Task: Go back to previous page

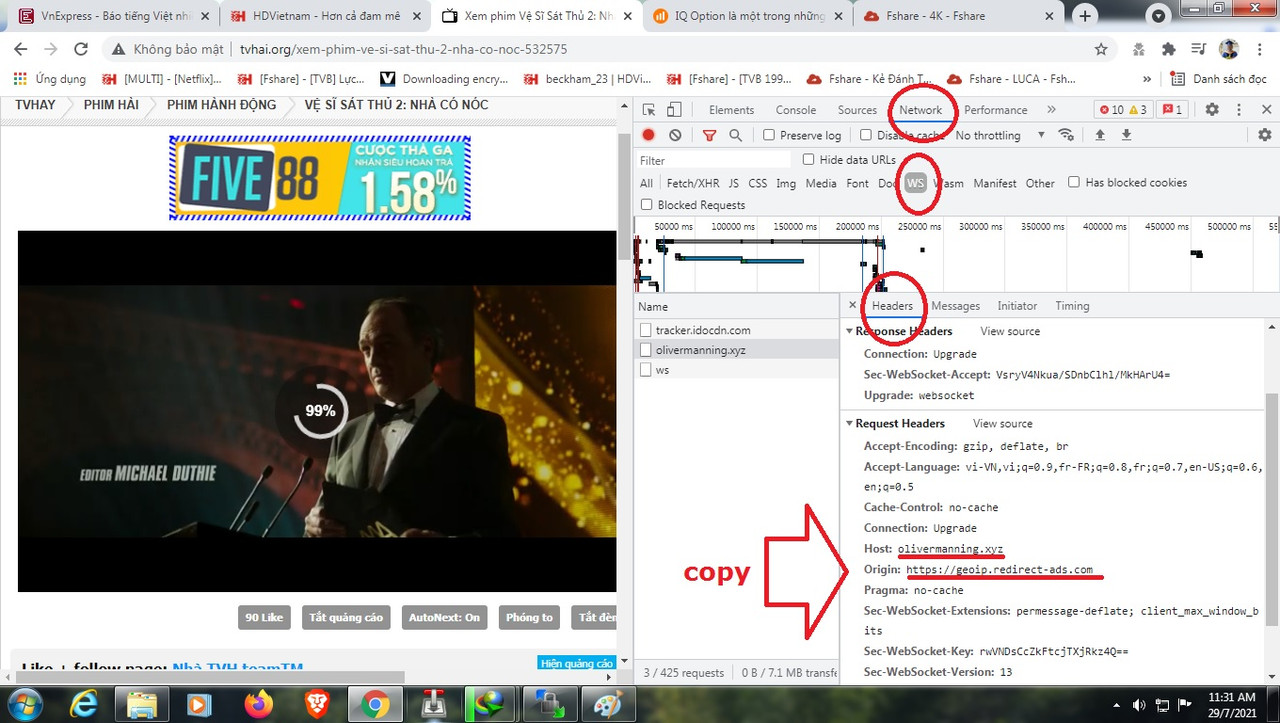Action: click(x=21, y=49)
